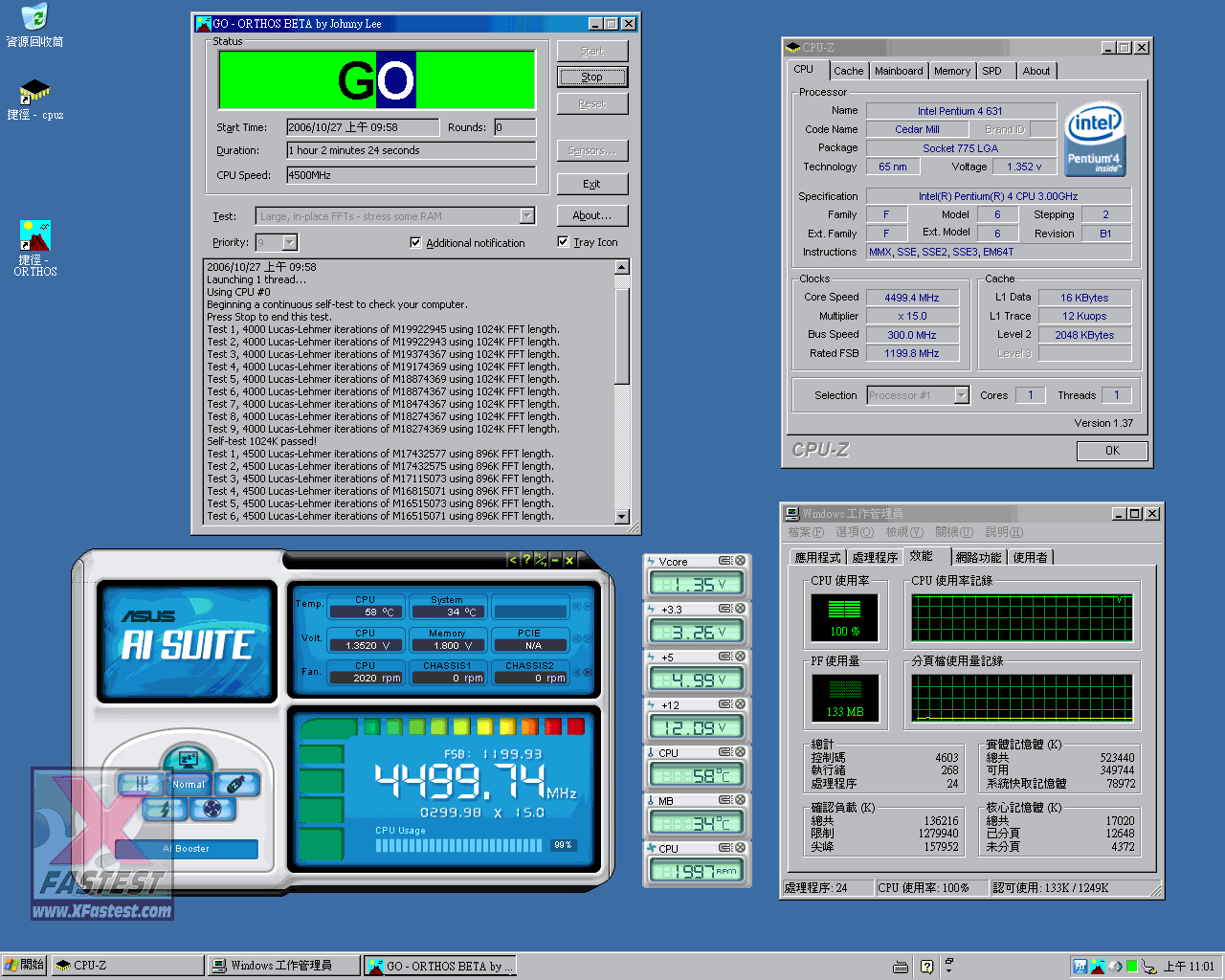Viewport: 1225px width, 980px height.
Task: Click Windows 工作管理員 taskbar button
Action: [285, 966]
